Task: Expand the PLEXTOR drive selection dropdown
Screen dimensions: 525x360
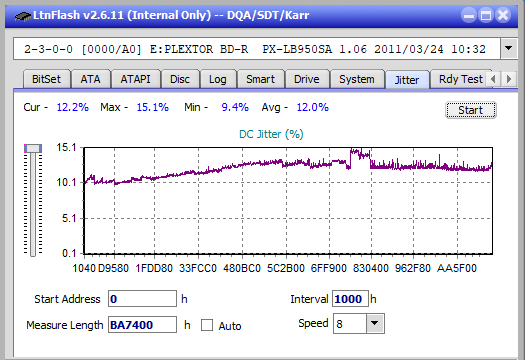Action: click(x=509, y=49)
